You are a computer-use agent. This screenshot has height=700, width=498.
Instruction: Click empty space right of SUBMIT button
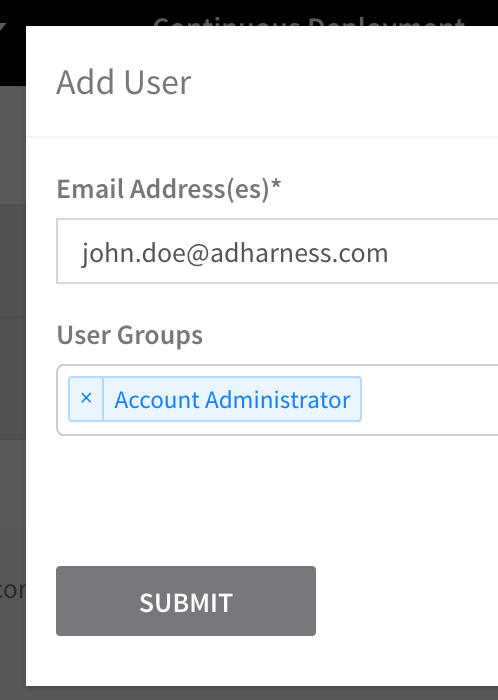pyautogui.click(x=406, y=601)
